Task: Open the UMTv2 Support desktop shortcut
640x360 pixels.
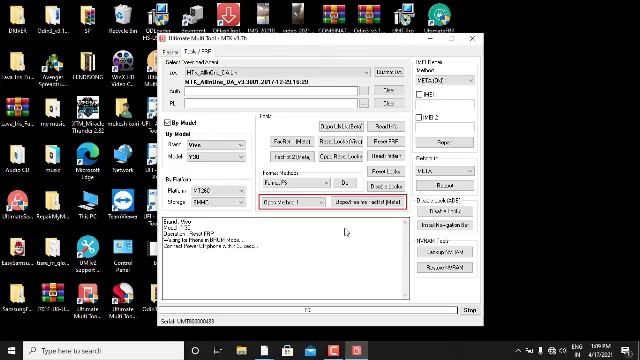Action: [x=87, y=254]
